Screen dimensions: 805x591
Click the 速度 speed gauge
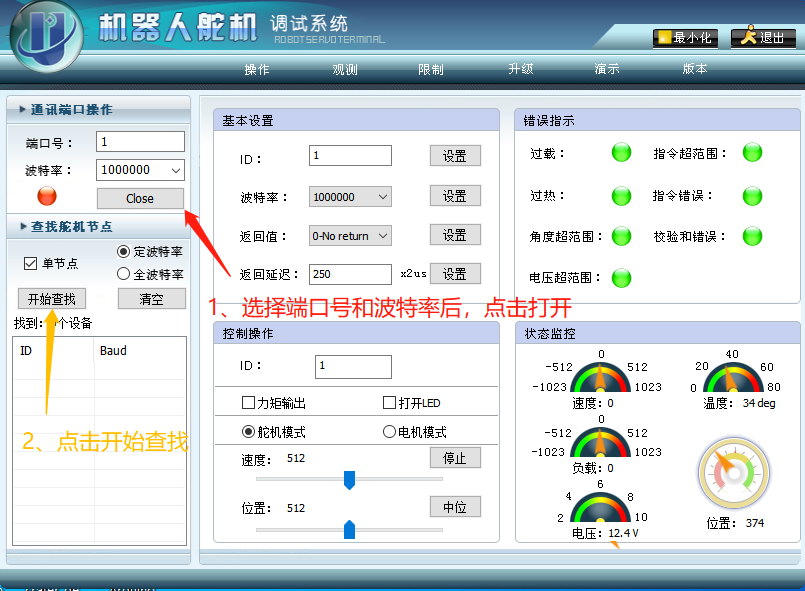600,377
